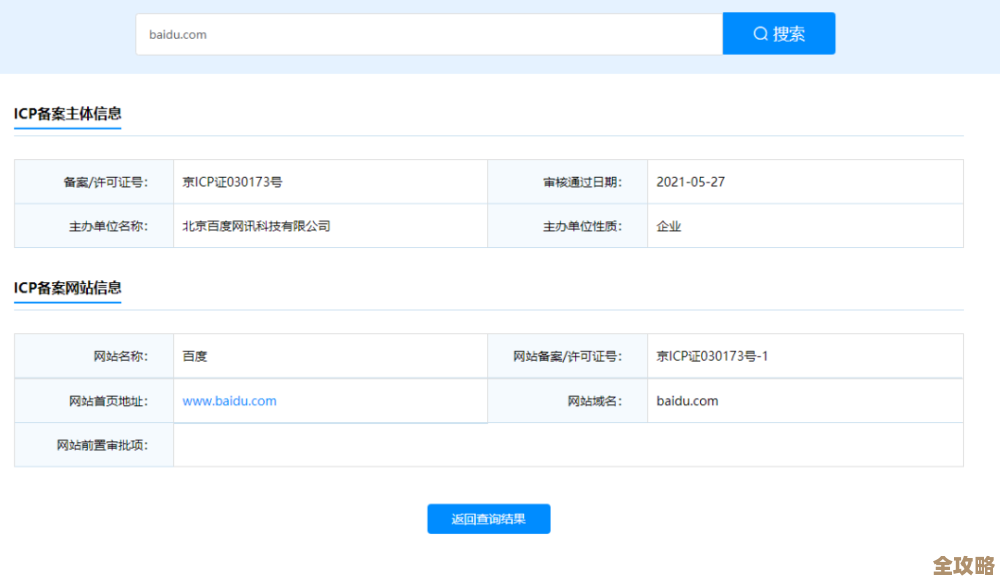
Task: Click the 网站名称 value 百度
Action: pos(194,355)
